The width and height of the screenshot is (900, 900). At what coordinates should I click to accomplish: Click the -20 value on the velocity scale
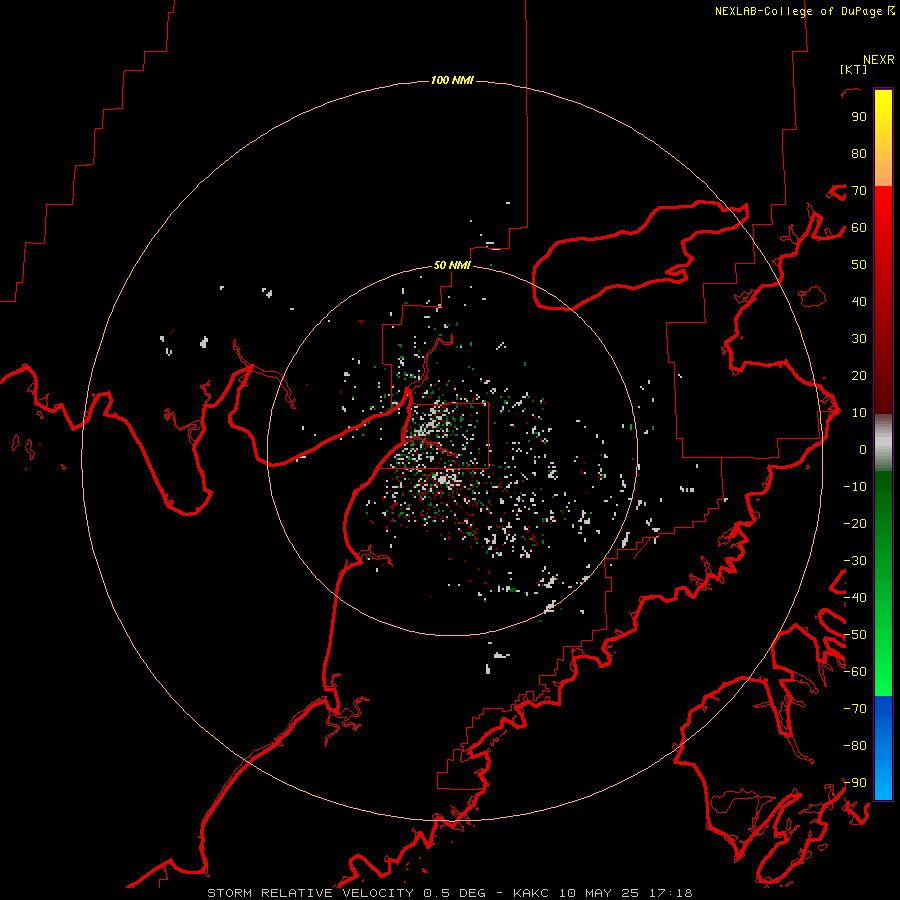pyautogui.click(x=855, y=524)
